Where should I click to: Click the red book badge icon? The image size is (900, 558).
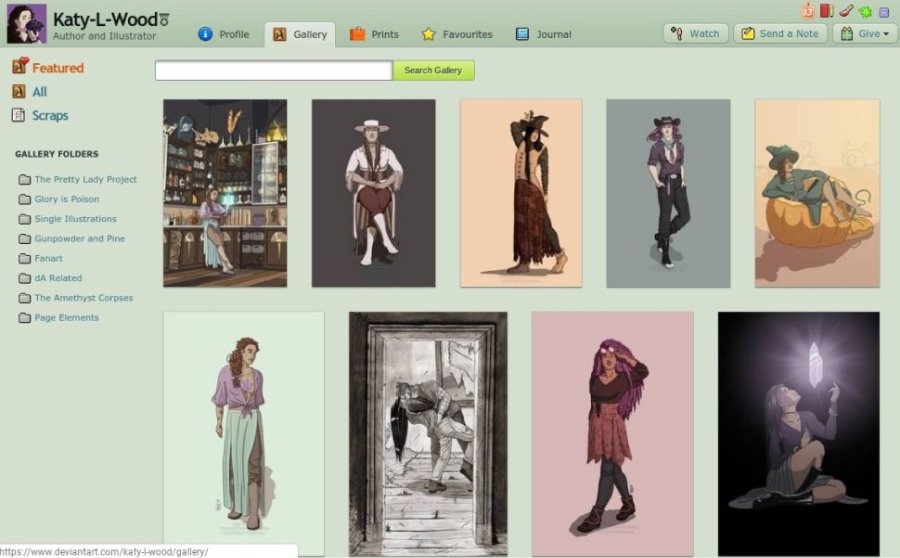826,11
